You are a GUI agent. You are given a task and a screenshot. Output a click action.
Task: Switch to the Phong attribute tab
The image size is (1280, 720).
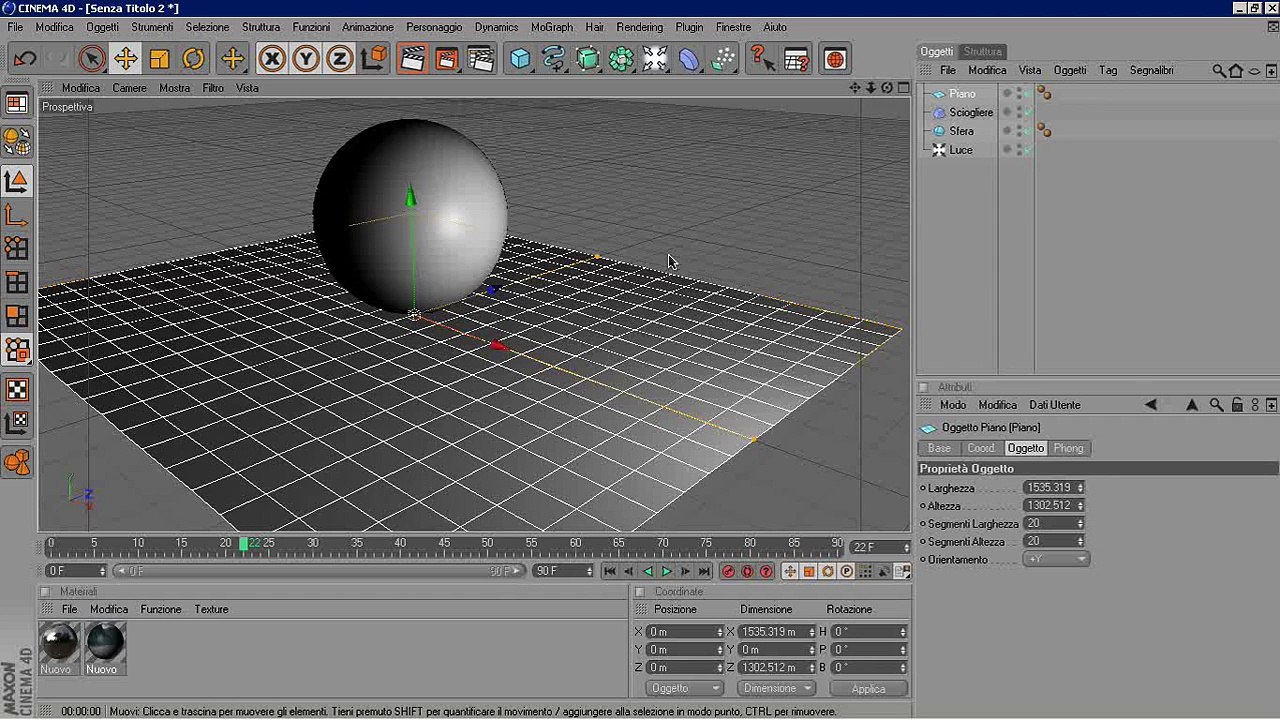pos(1068,448)
